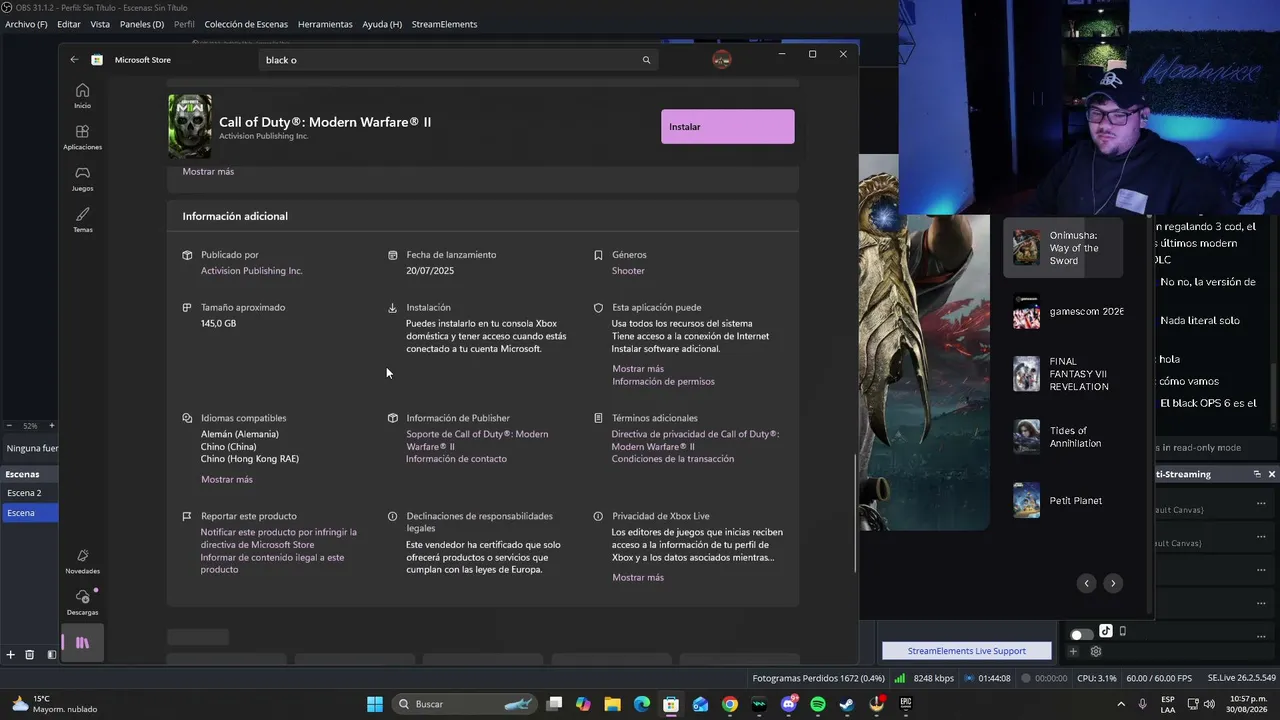1280x720 pixels.
Task: Expand Mostrar más under Idiomas compatibles
Action: [227, 479]
